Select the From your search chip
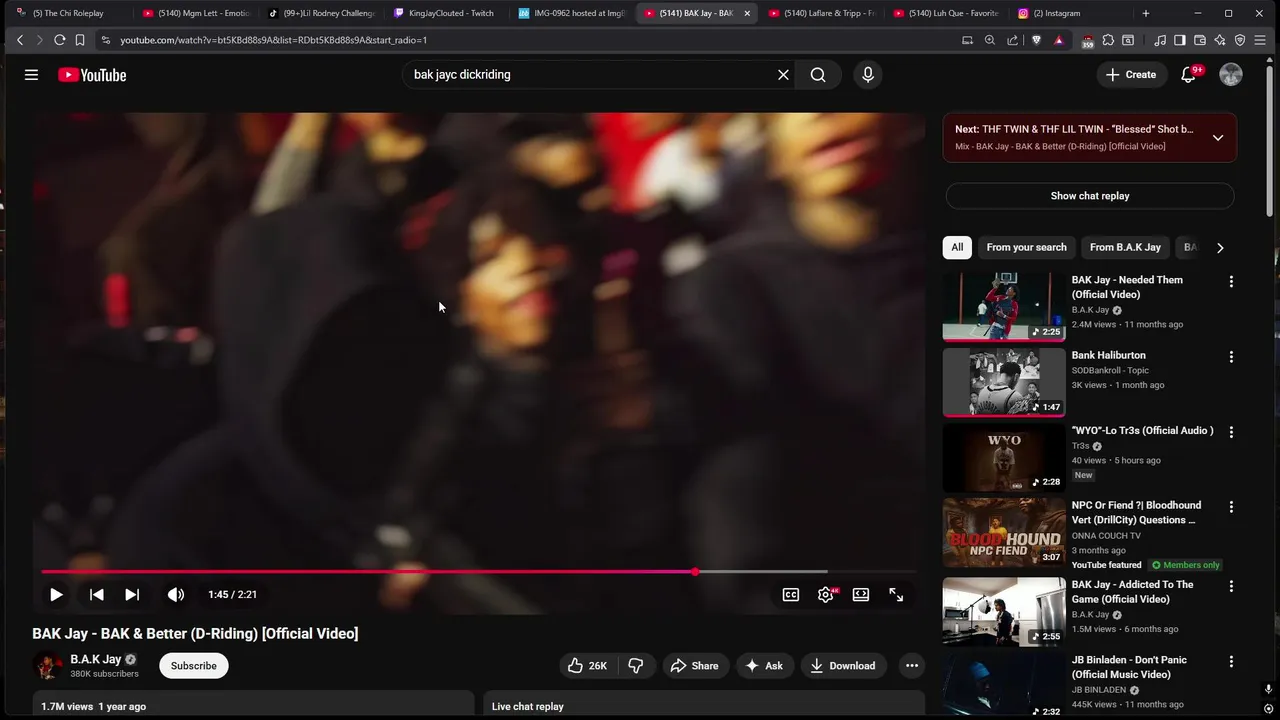This screenshot has height=720, width=1280. click(x=1026, y=247)
